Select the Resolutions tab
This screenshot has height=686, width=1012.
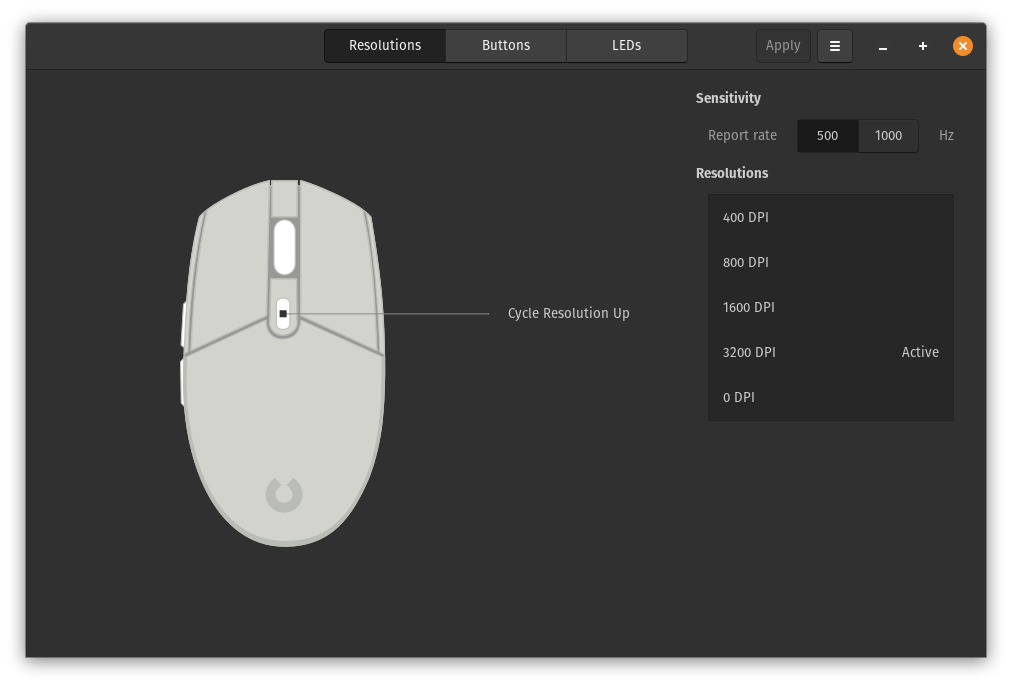click(x=385, y=46)
